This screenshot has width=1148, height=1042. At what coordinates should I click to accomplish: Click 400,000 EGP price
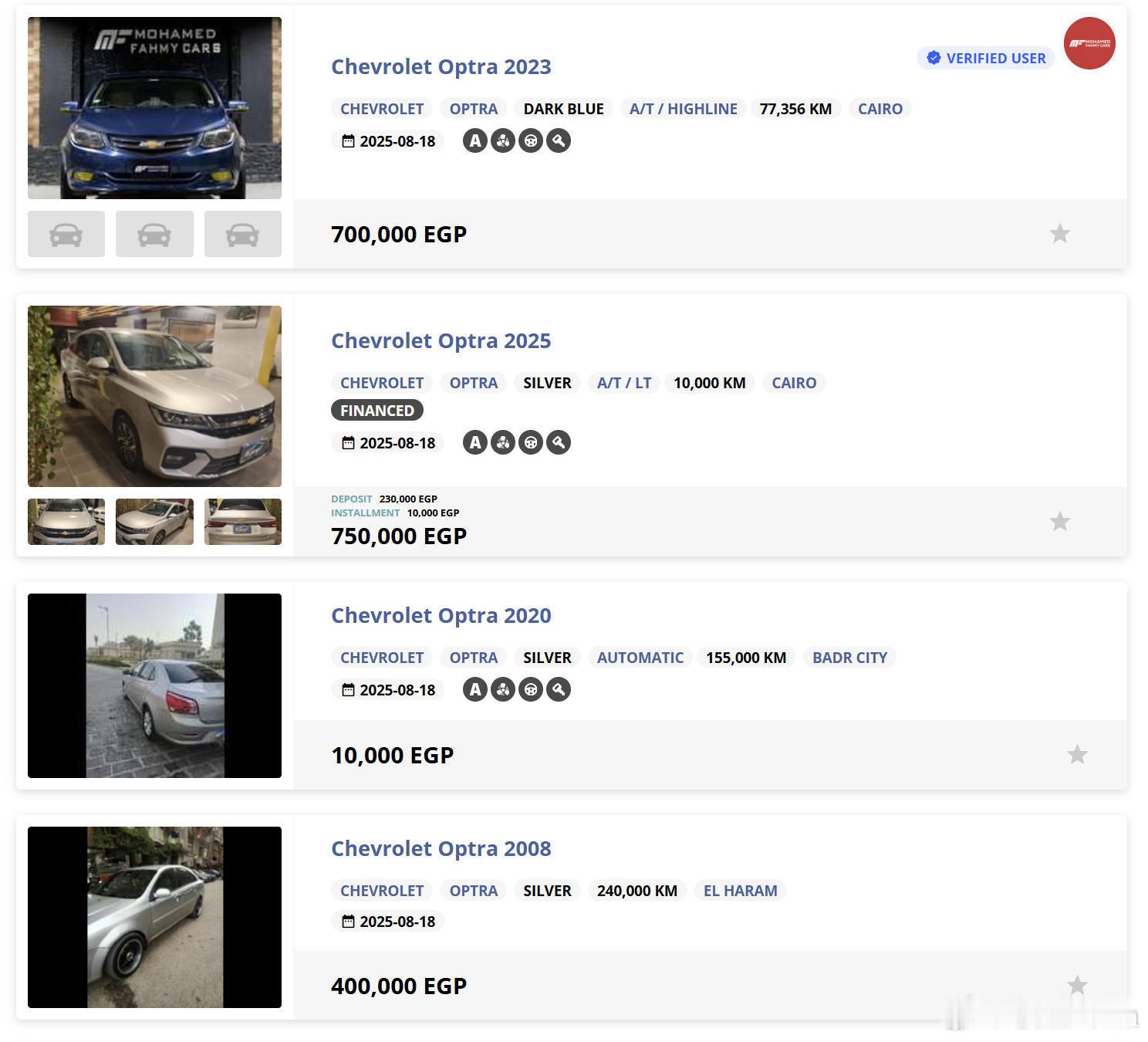point(399,986)
